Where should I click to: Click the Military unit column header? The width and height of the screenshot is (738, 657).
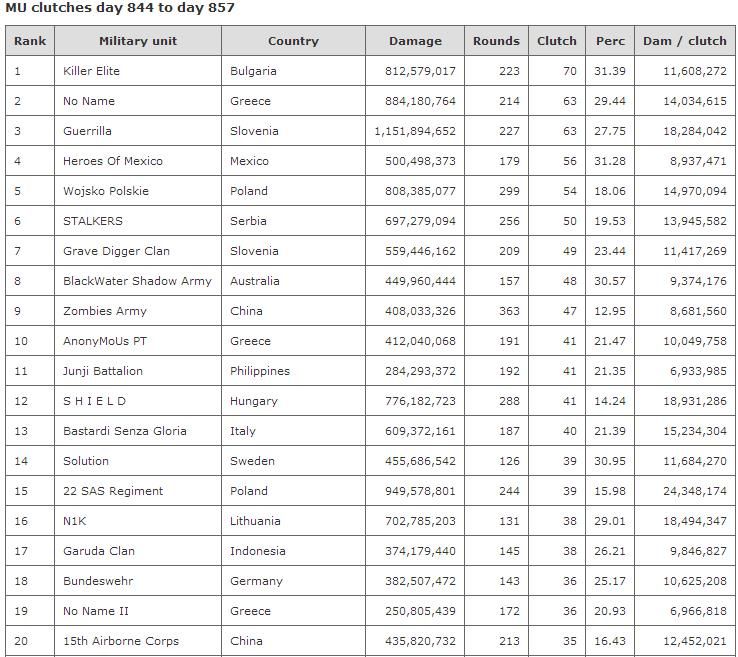pos(138,41)
